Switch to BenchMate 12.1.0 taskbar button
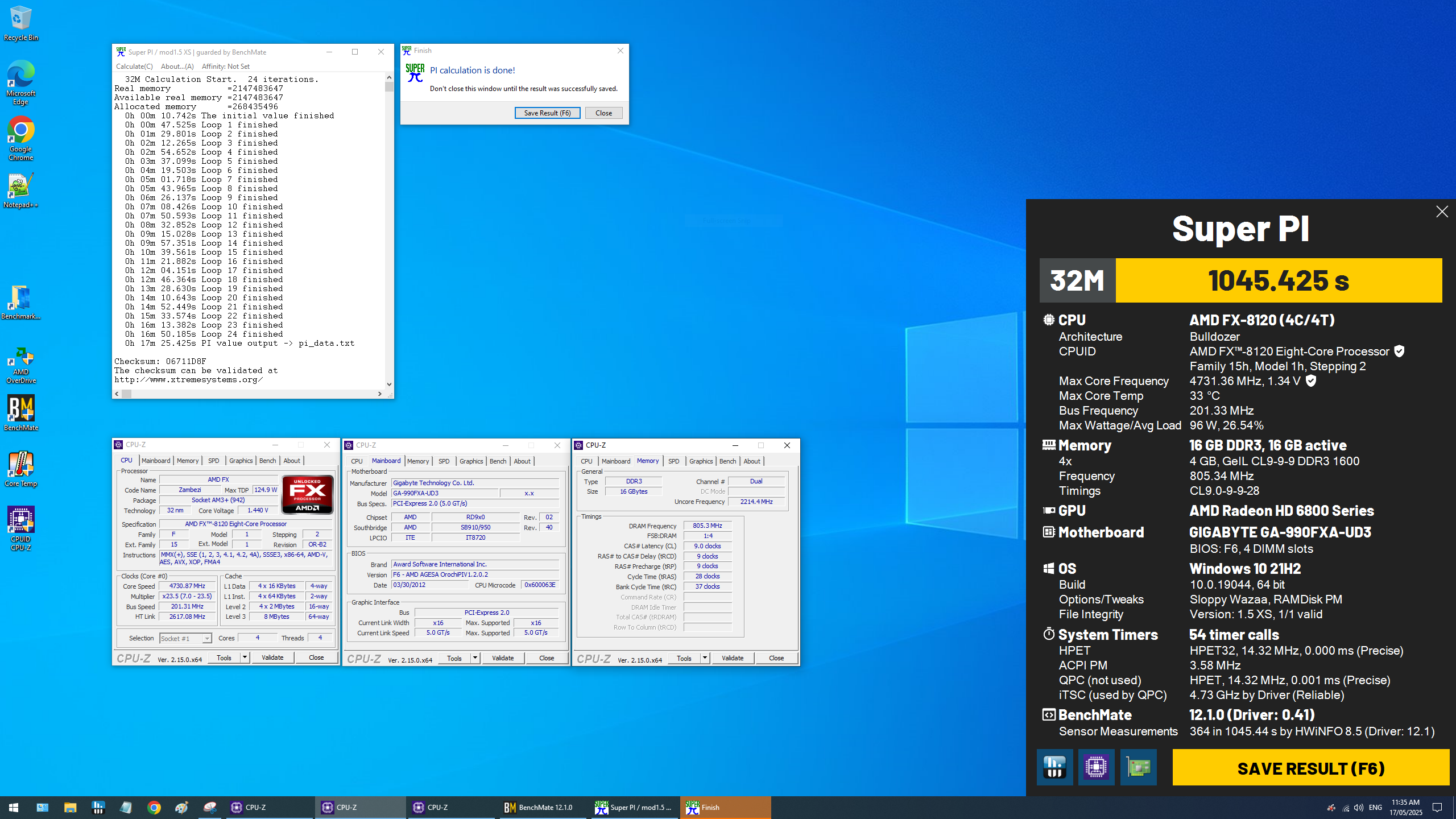 tap(543, 807)
